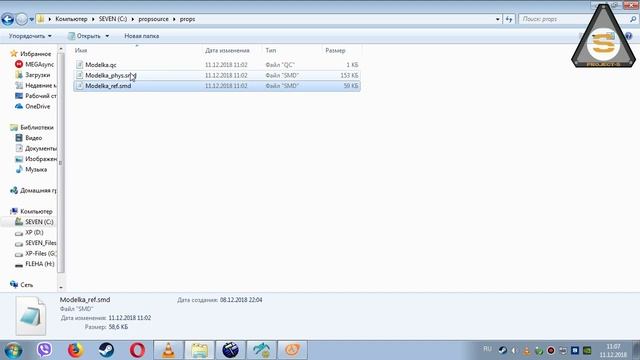The width and height of the screenshot is (640, 360).
Task: Launch Firefox from the taskbar
Action: 75,350
